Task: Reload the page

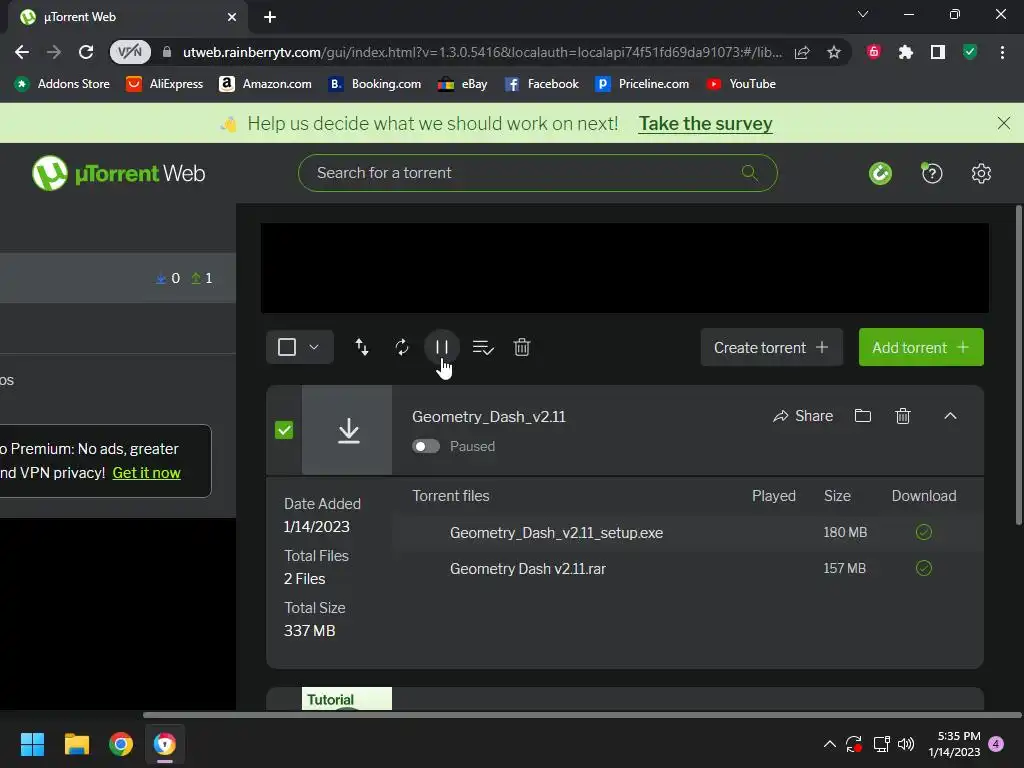Action: (x=86, y=52)
